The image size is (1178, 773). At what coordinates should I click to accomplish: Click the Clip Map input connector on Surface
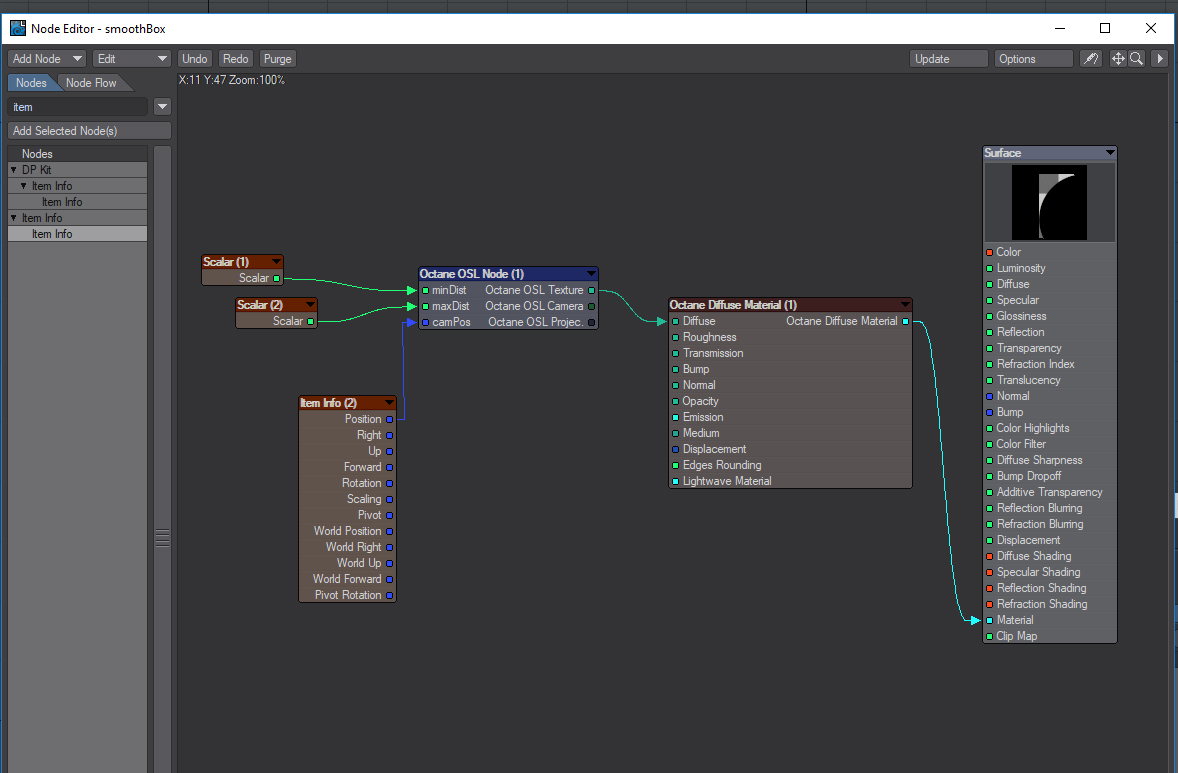(989, 636)
